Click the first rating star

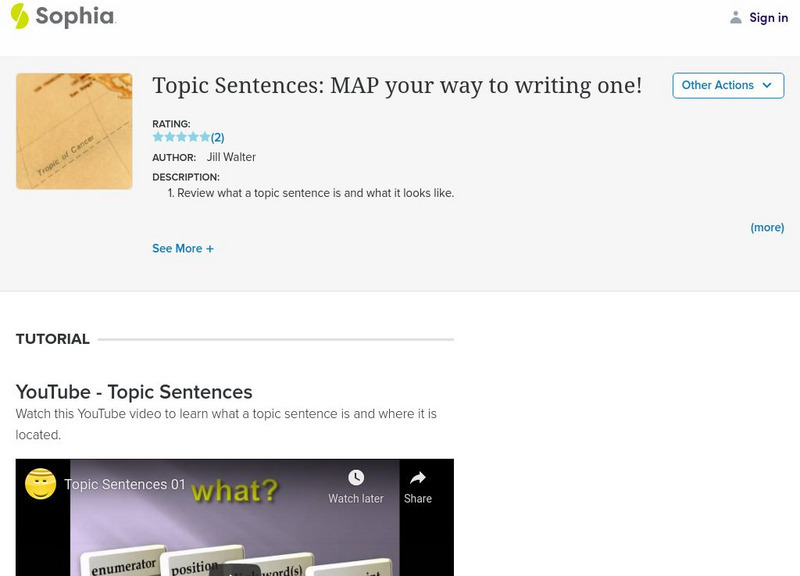coord(158,137)
